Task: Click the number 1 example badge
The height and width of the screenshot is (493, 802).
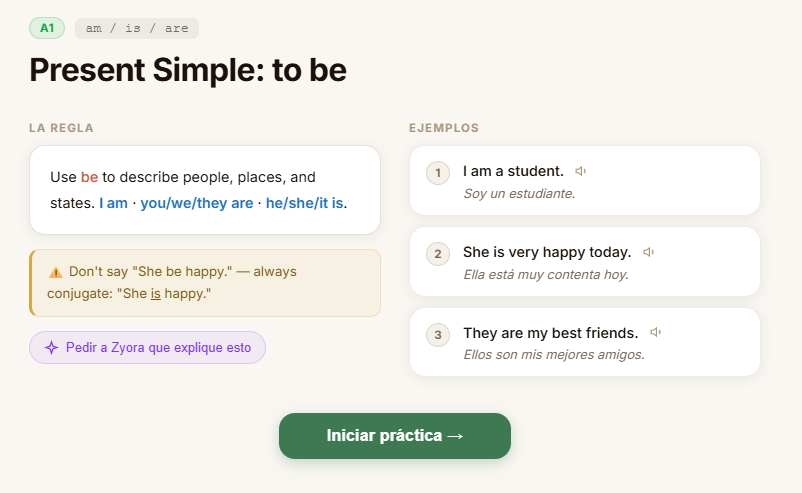Action: pos(438,173)
